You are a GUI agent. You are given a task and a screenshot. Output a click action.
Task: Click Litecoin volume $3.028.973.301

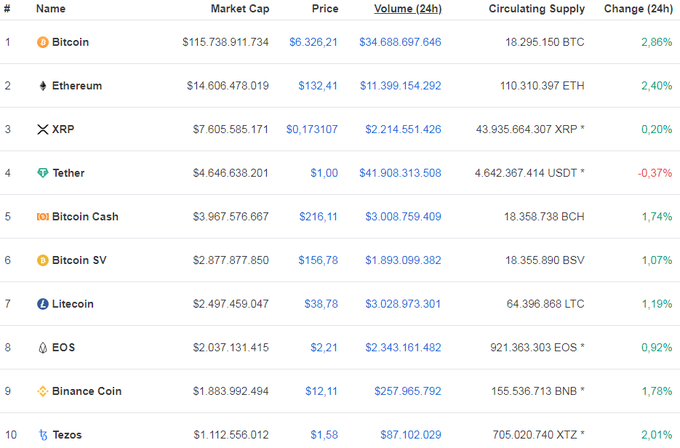[403, 304]
